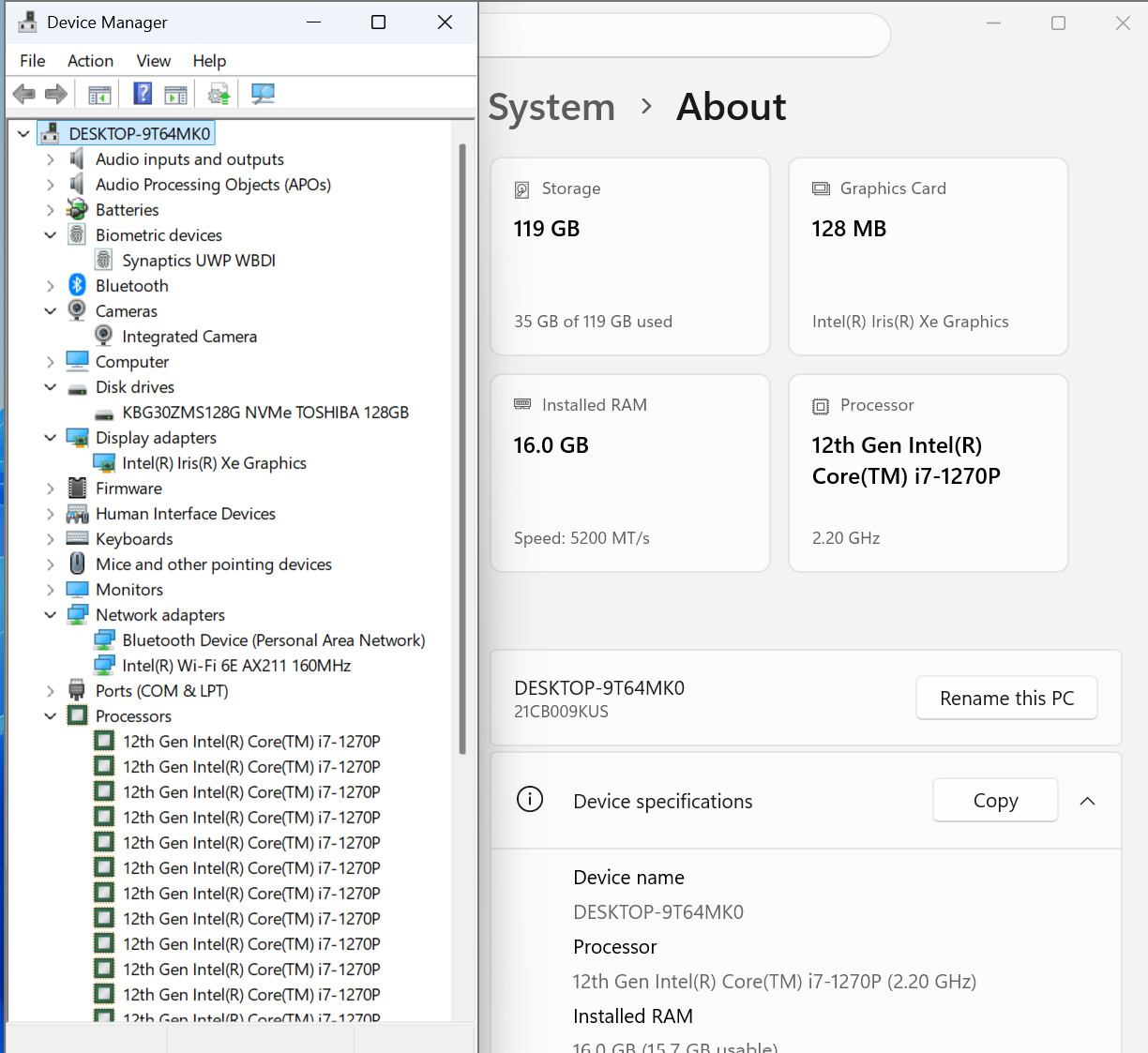
Task: Select Intel(R) Wi-Fi 6E AX211 160MHz
Action: pos(237,666)
